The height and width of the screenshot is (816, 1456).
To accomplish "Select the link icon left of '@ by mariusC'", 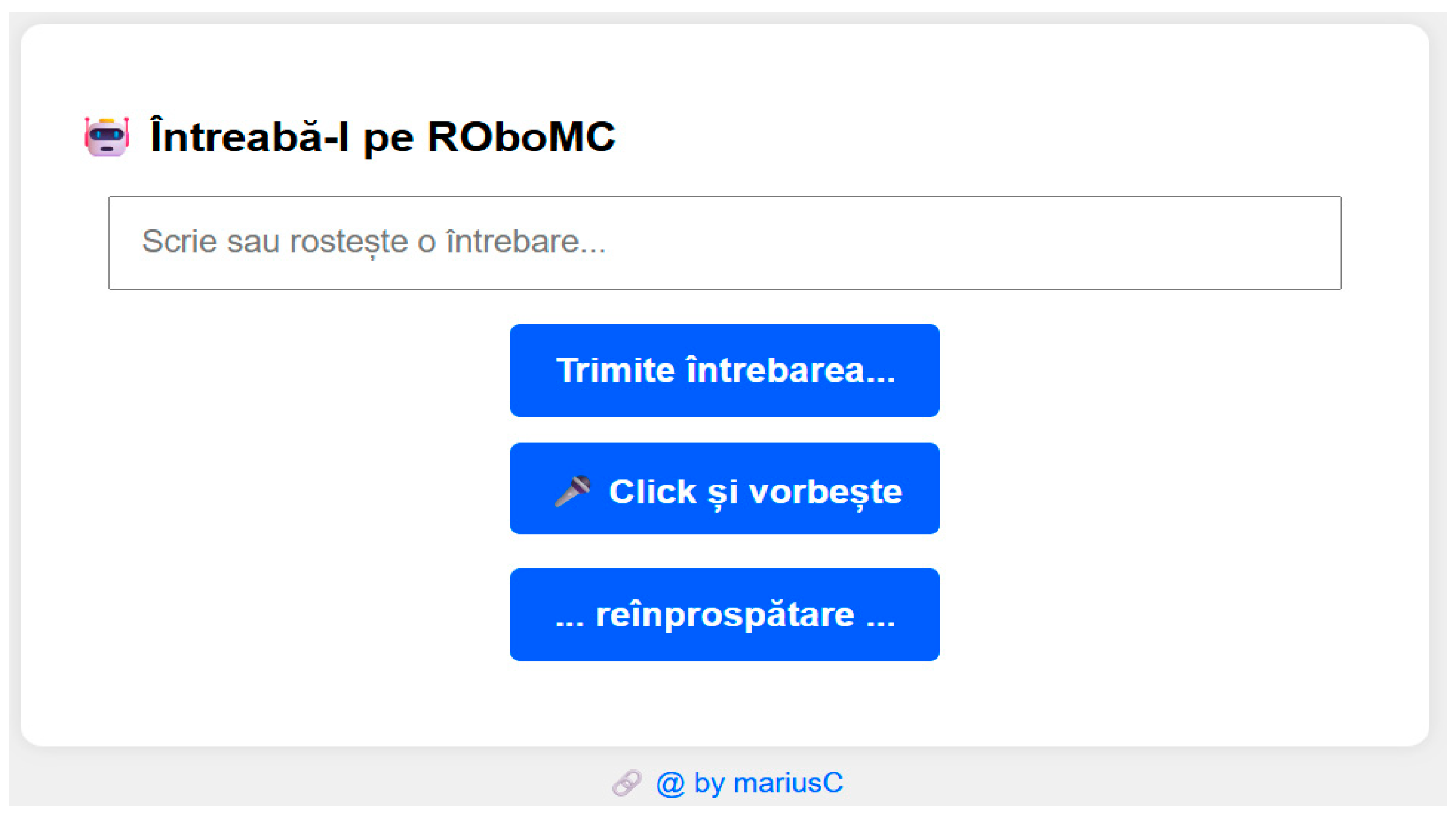I will coord(626,783).
